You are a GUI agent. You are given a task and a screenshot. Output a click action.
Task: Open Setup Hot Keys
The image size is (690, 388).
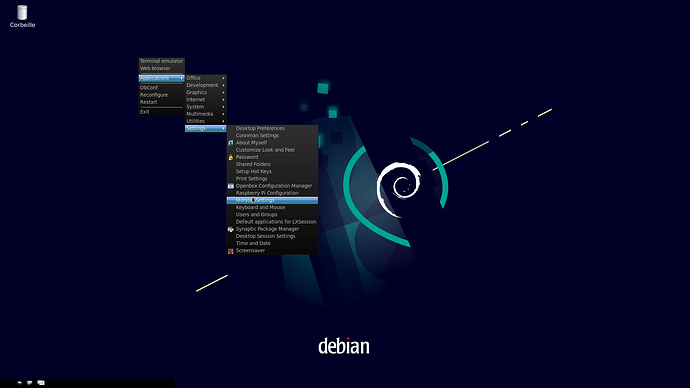272,172
